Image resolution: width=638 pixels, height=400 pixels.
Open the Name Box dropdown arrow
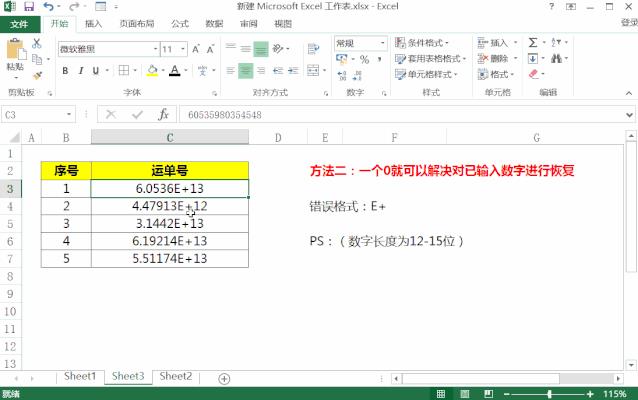point(69,114)
